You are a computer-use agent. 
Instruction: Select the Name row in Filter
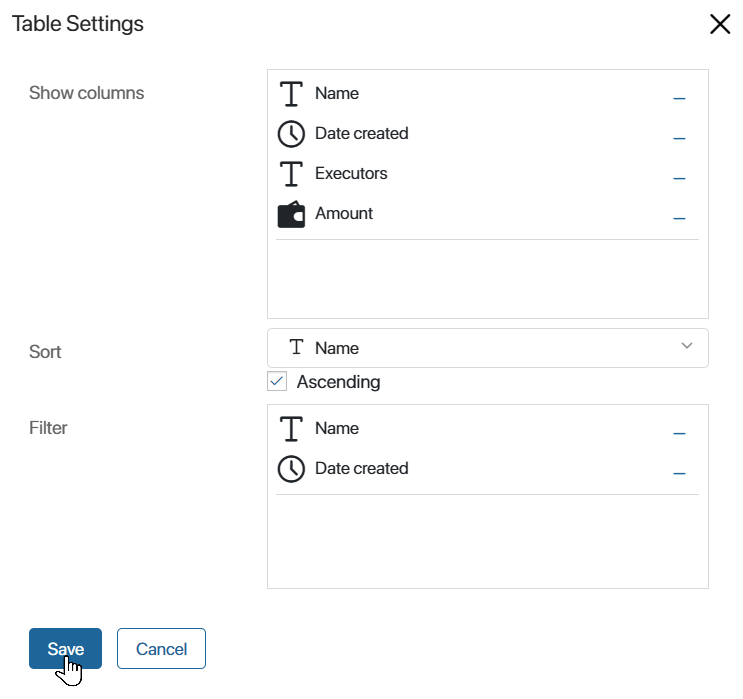click(x=488, y=428)
